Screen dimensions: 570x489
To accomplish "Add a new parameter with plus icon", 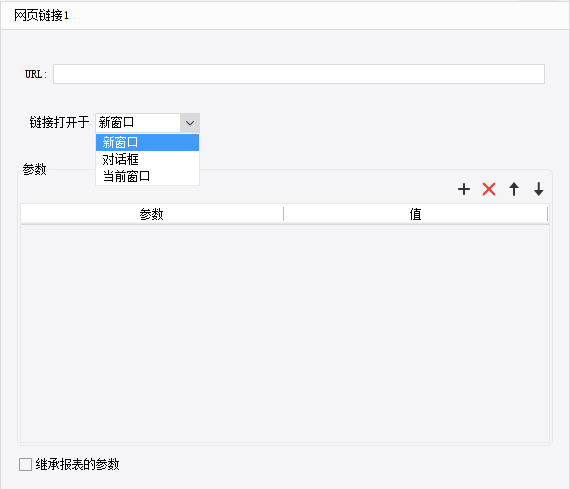I will 464,189.
